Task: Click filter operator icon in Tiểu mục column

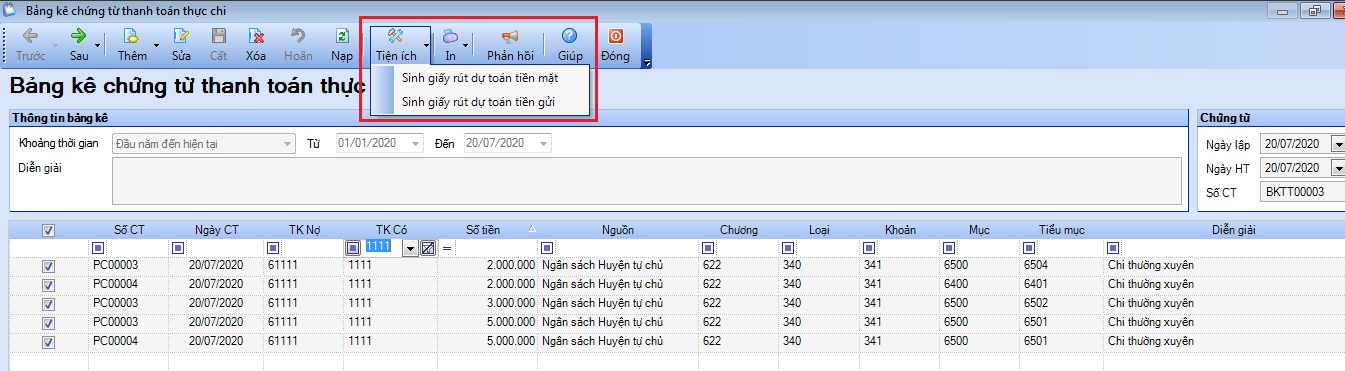Action: coord(1029,248)
